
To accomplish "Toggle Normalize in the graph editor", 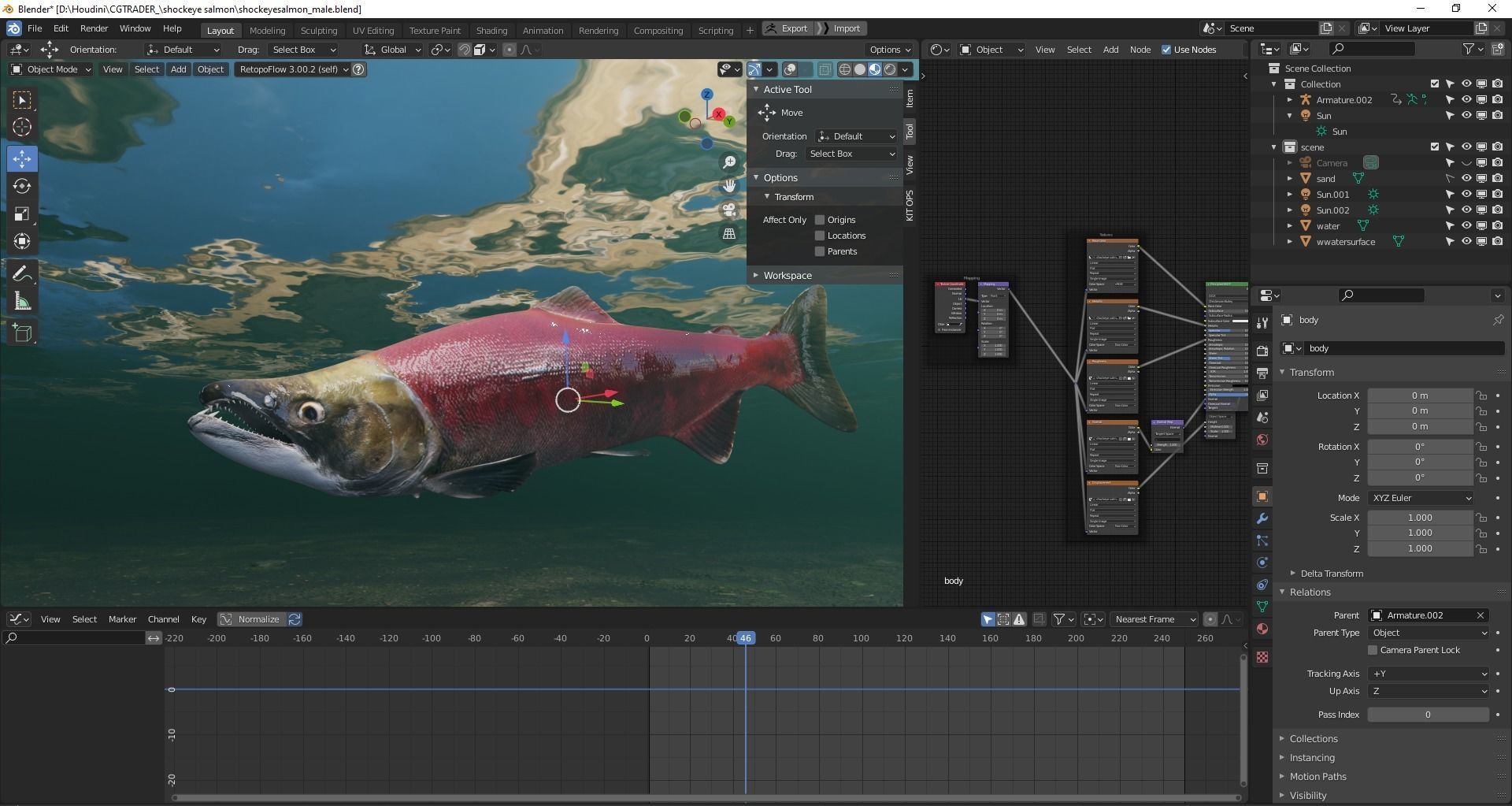I will 251,619.
